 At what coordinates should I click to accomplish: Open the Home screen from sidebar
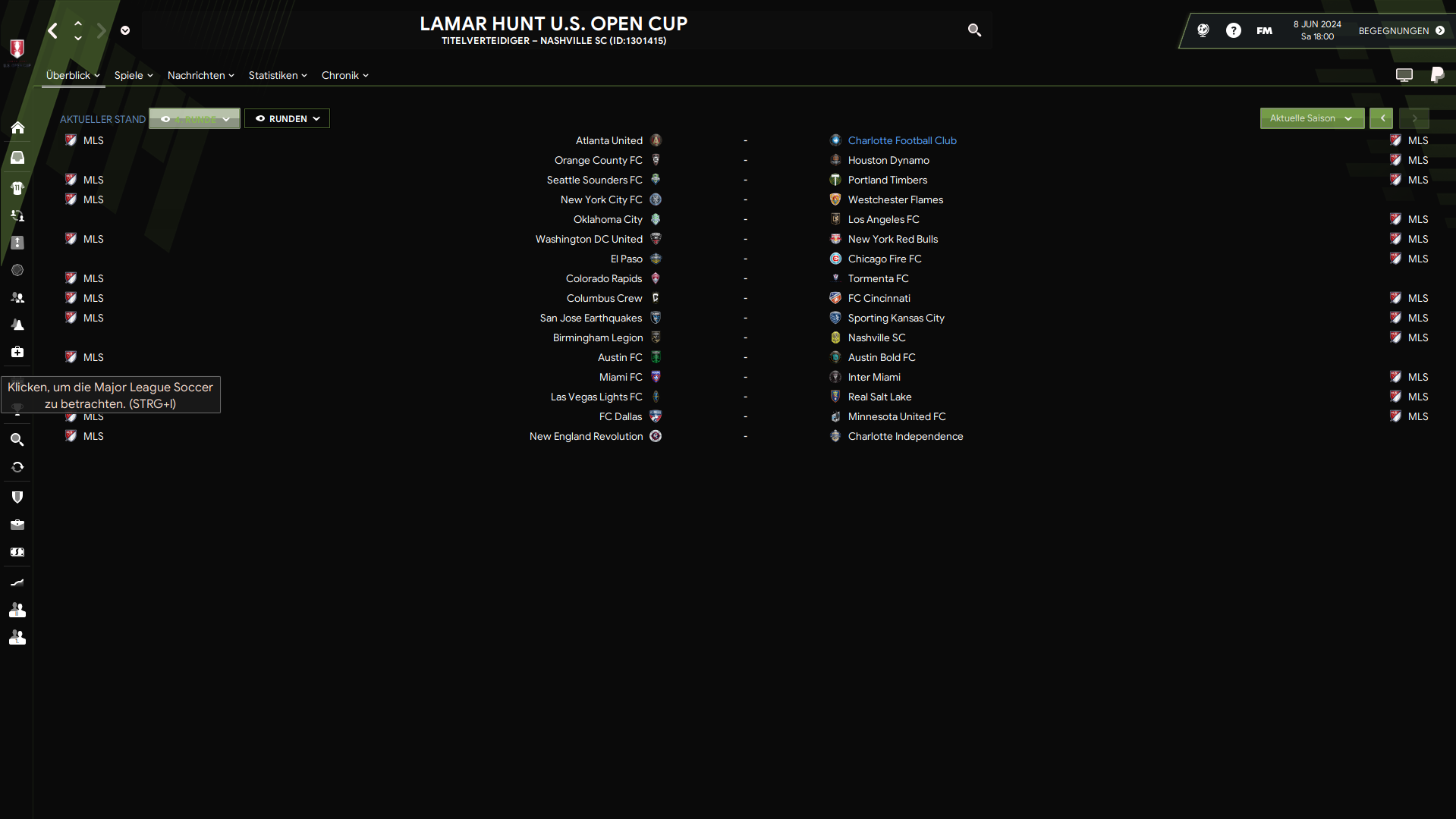(17, 127)
